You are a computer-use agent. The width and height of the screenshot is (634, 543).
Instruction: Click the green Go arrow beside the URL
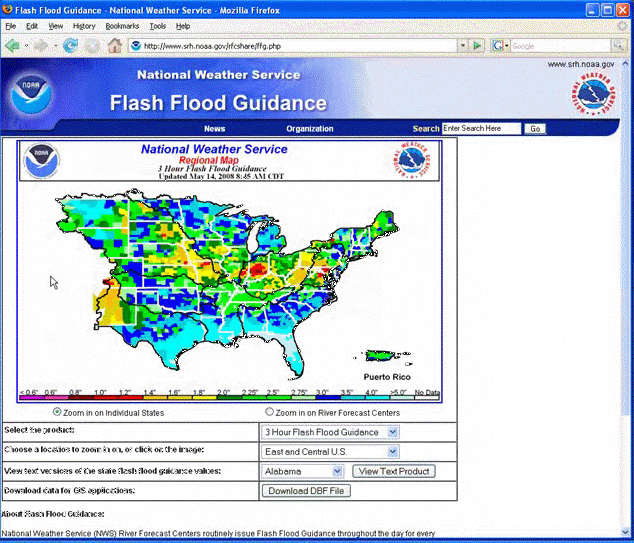point(477,46)
